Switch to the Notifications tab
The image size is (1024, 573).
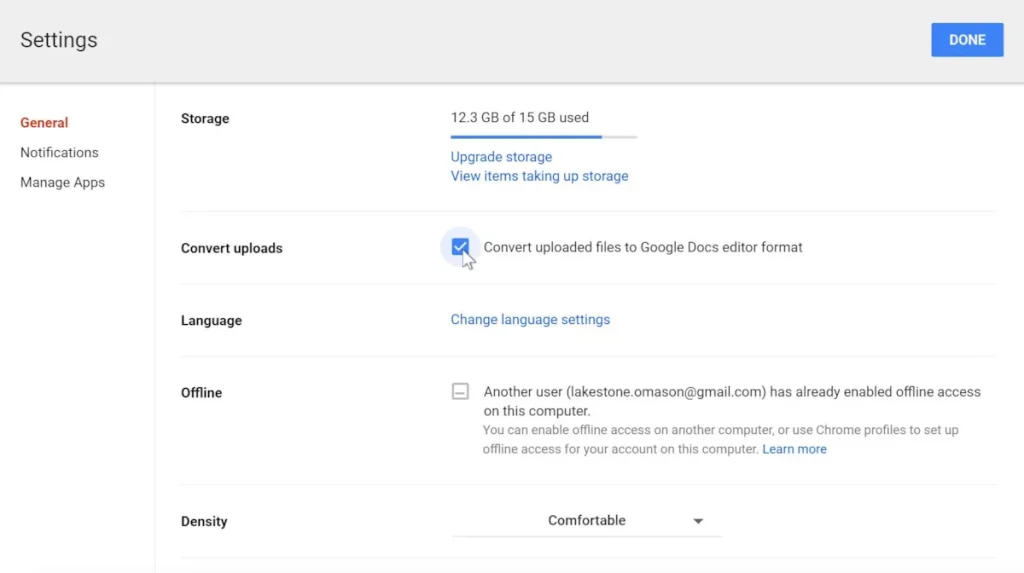59,152
